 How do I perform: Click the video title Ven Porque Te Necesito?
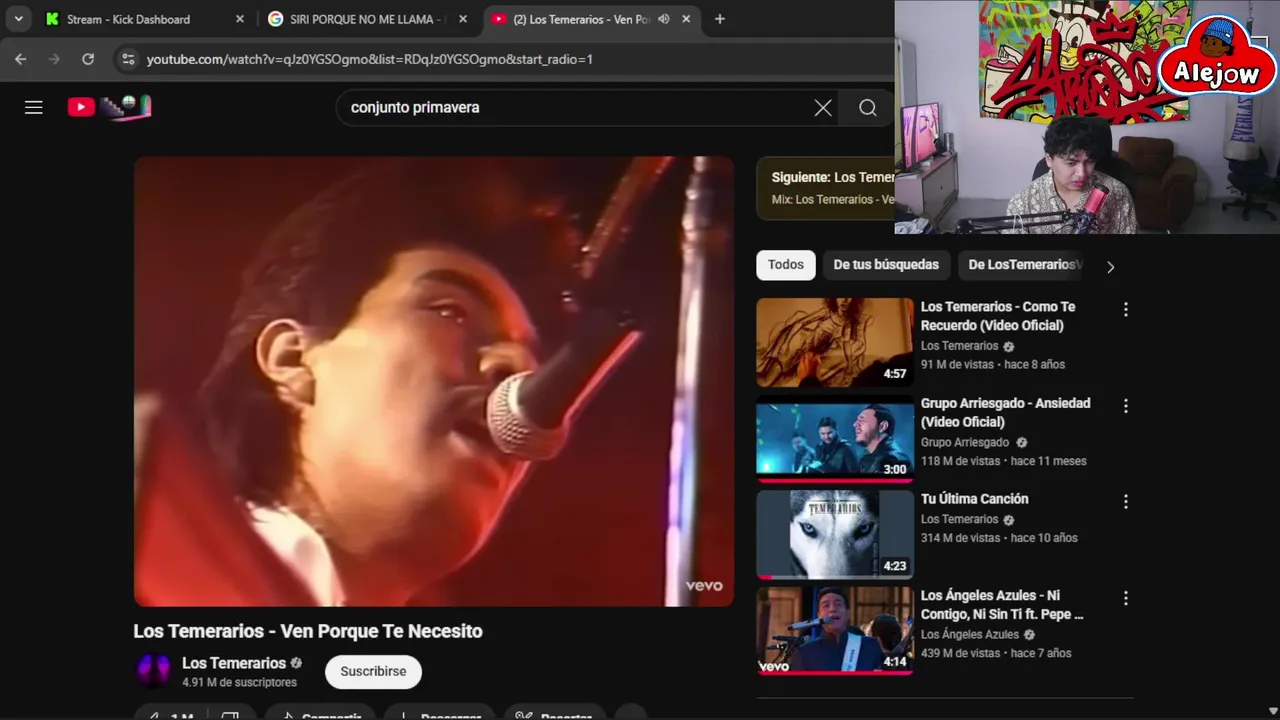point(308,631)
